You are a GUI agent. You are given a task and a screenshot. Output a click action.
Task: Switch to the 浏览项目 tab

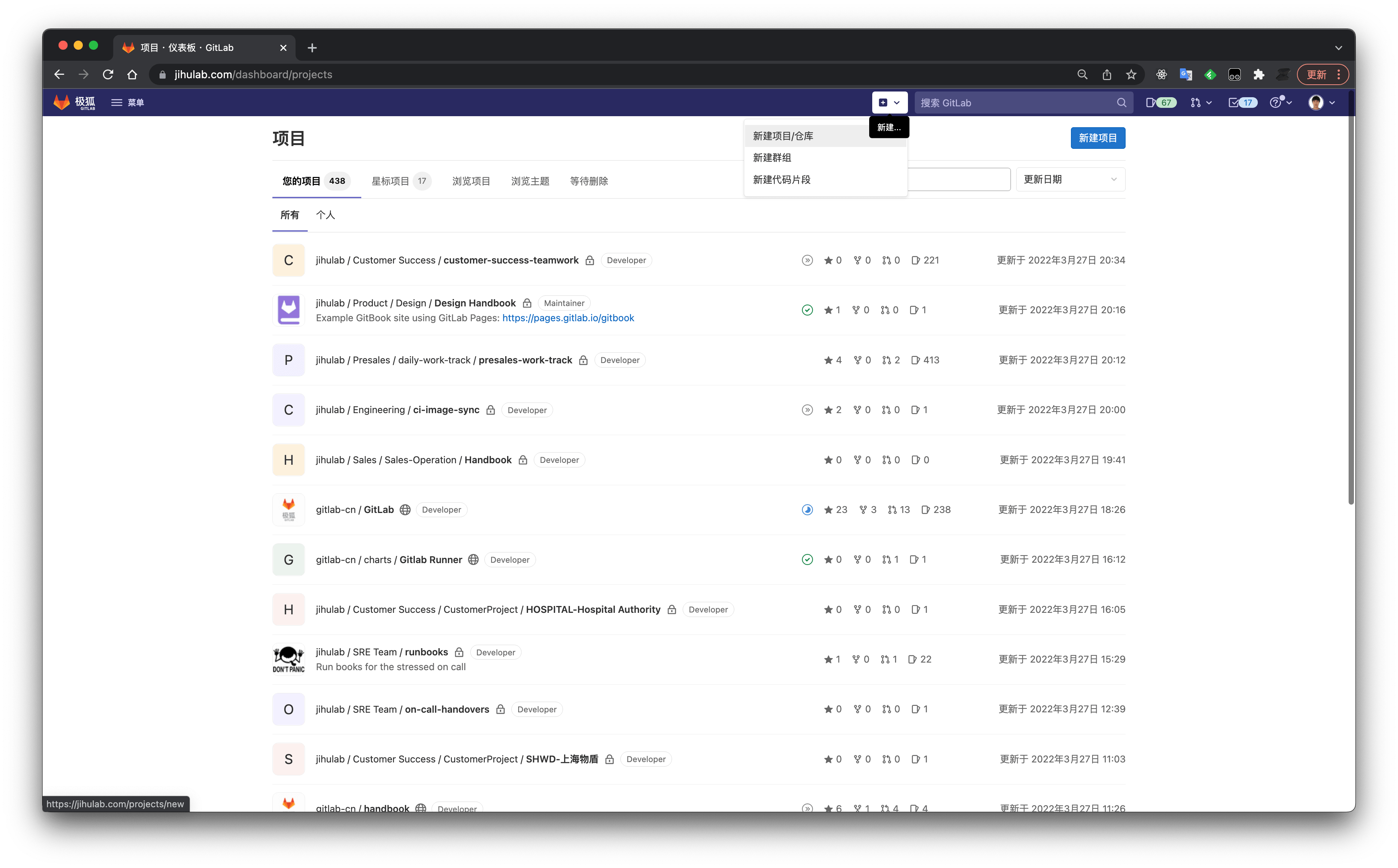471,180
